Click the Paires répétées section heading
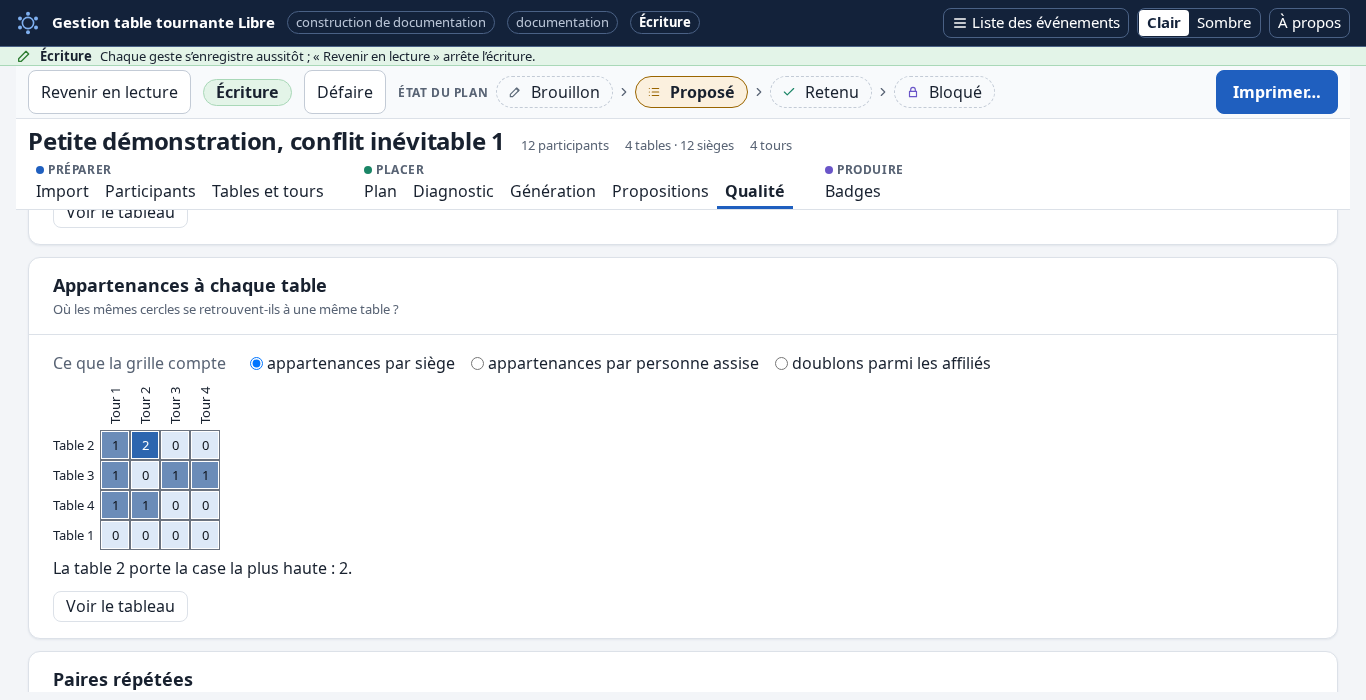 123,679
